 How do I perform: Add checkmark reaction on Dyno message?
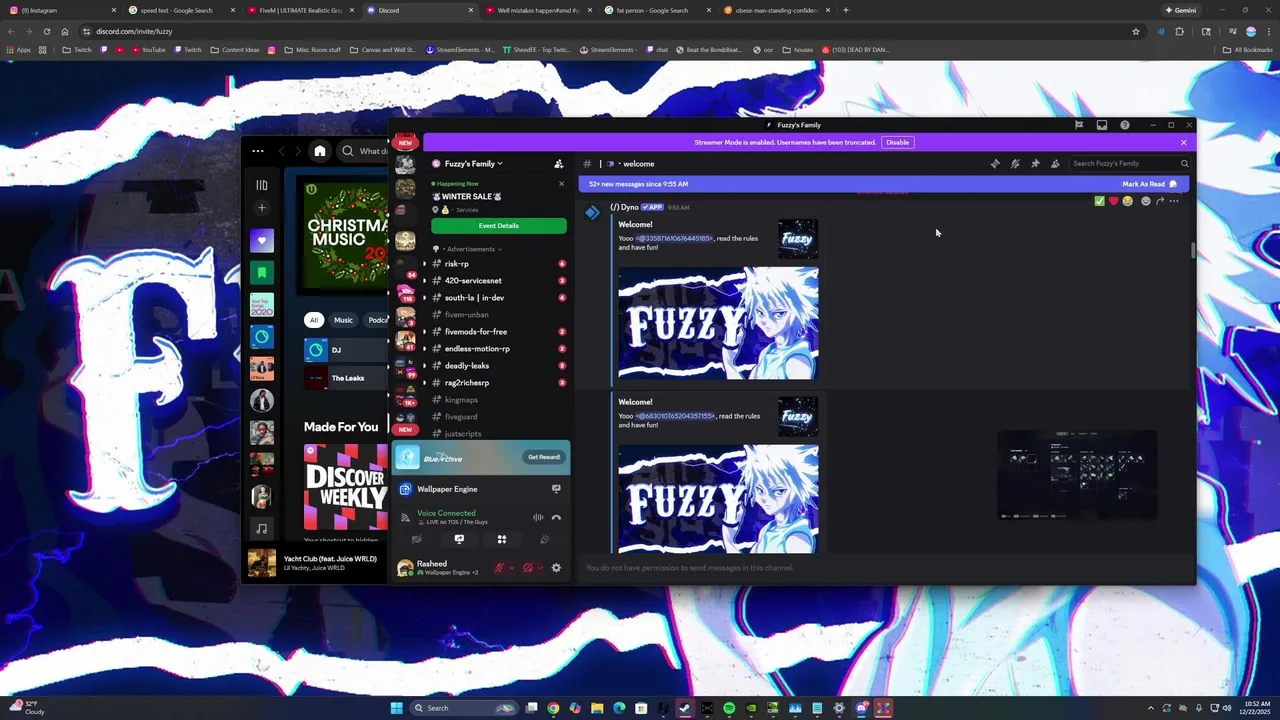pos(1100,201)
